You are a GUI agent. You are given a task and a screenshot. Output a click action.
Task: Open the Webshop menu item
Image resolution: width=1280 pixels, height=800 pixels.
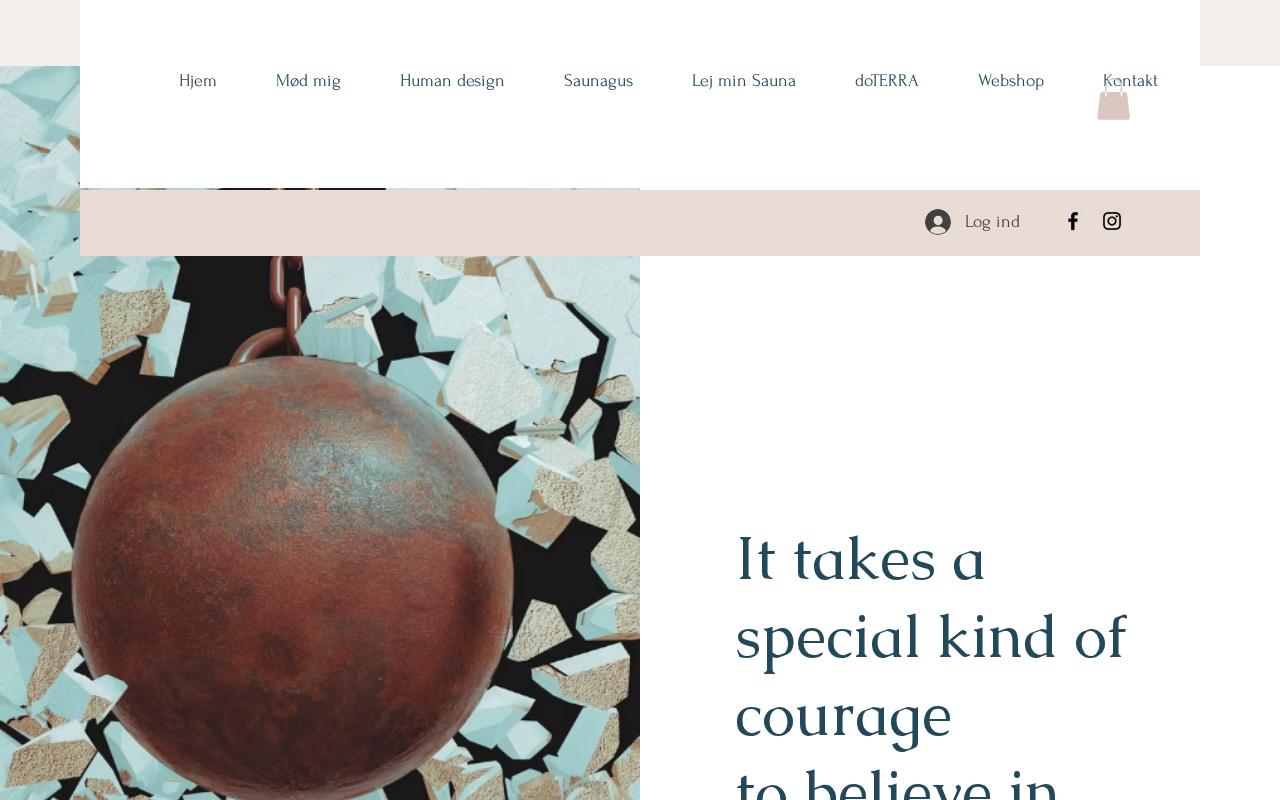click(1011, 81)
